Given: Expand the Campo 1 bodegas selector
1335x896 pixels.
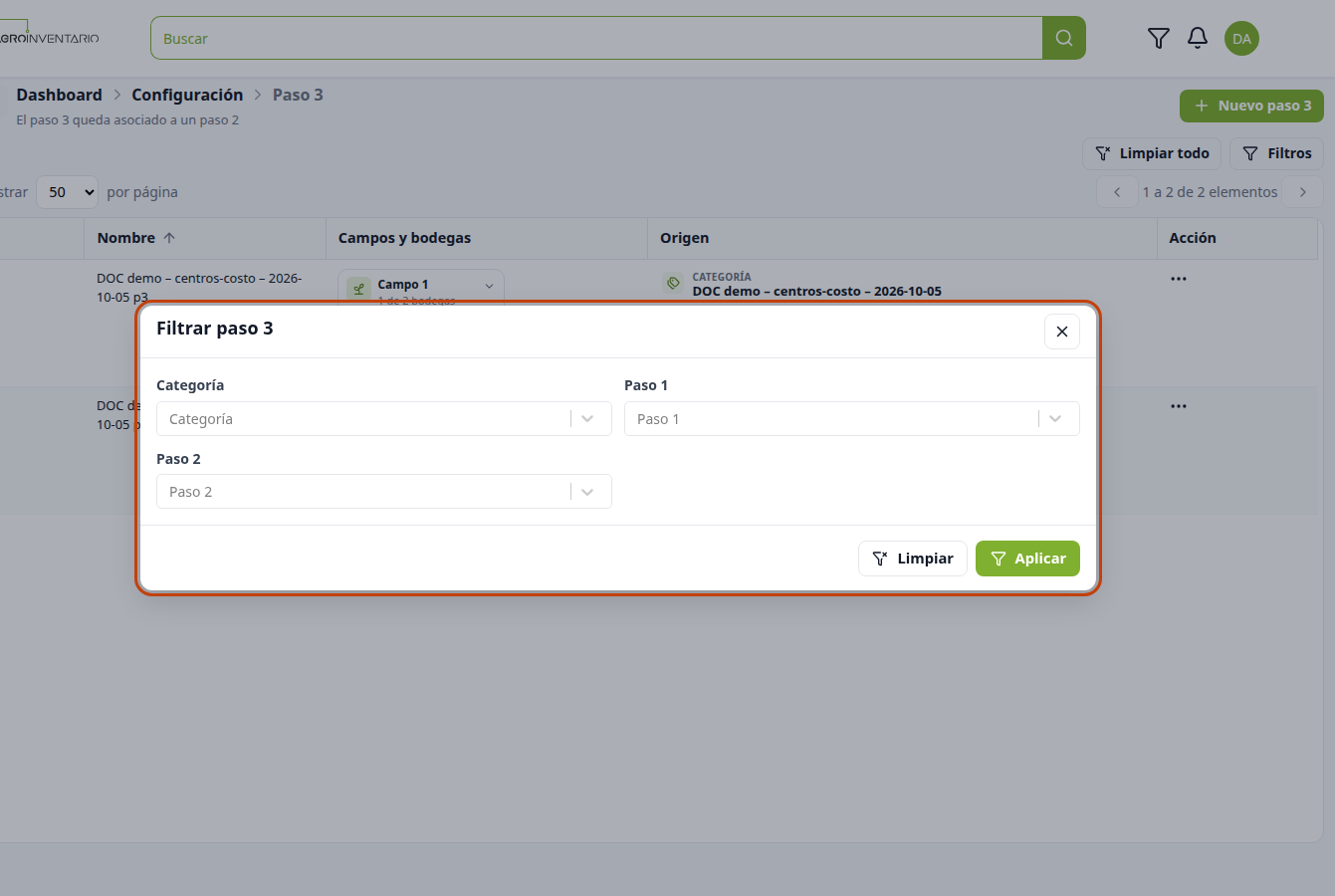Looking at the screenshot, I should [421, 287].
